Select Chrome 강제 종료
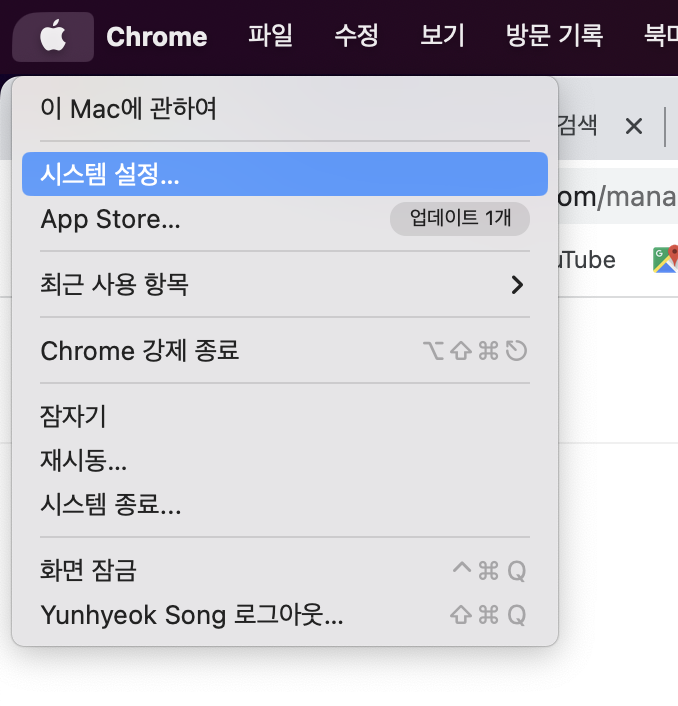 [x=285, y=351]
